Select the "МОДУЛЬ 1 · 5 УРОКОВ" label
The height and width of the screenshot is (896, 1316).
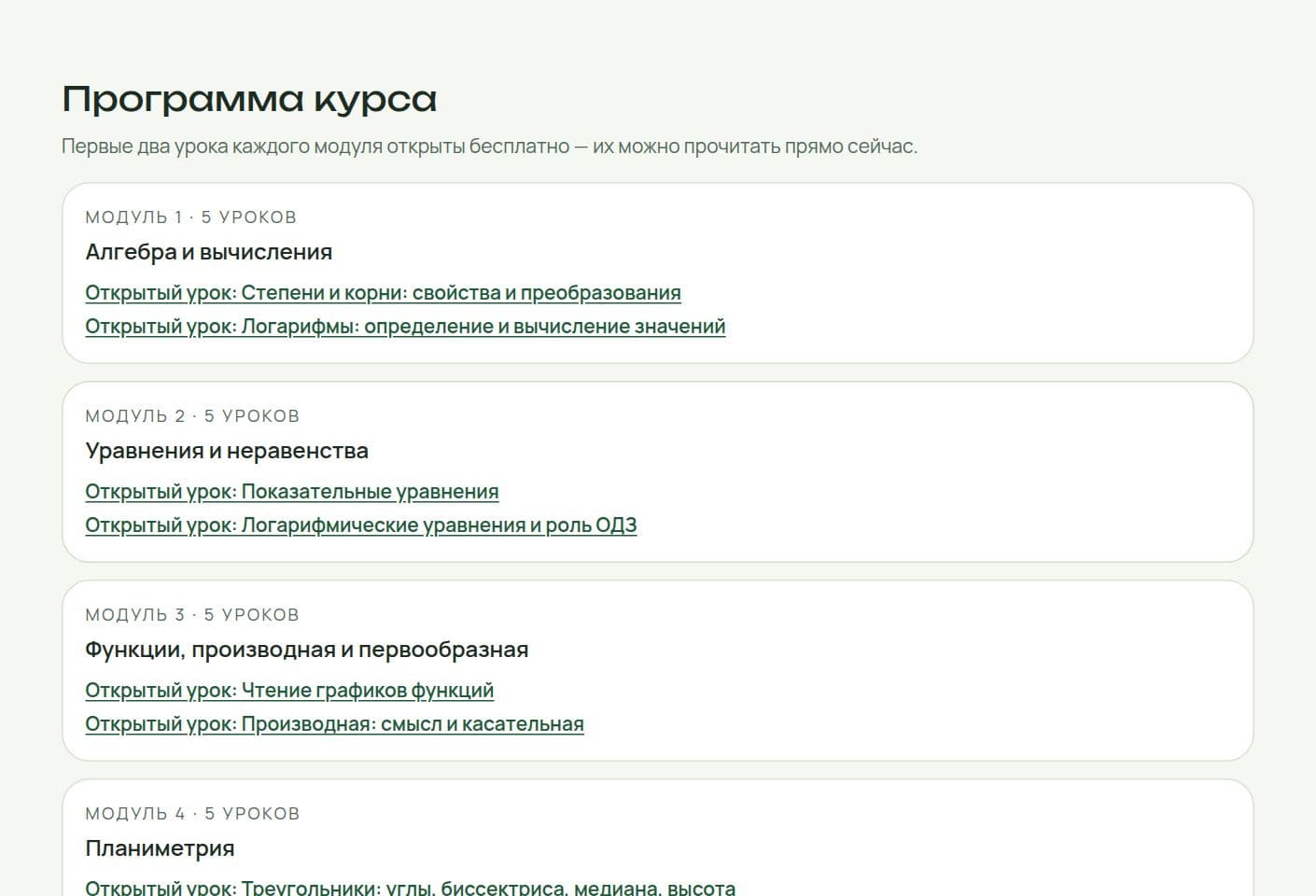(x=191, y=217)
